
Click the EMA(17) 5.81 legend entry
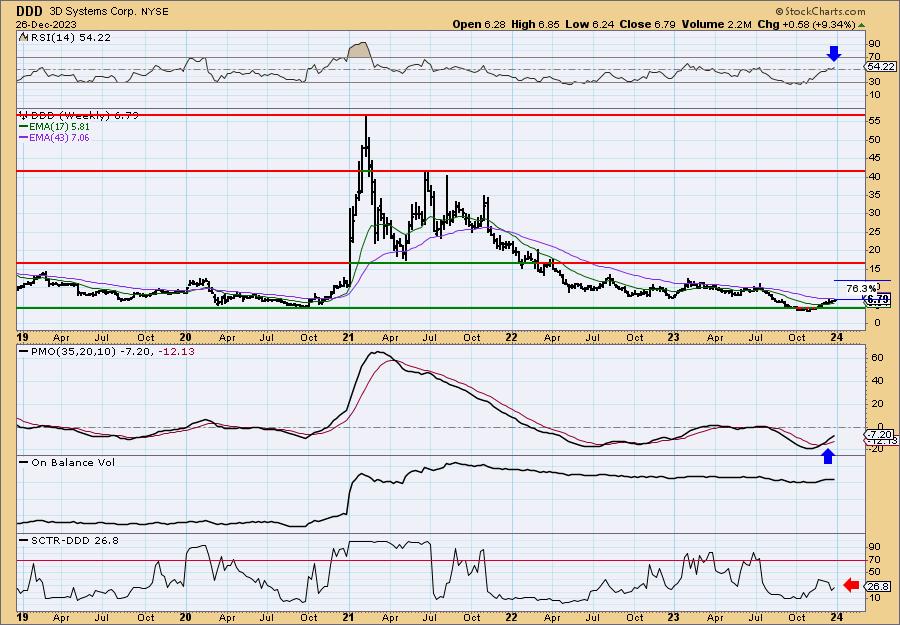pos(55,126)
